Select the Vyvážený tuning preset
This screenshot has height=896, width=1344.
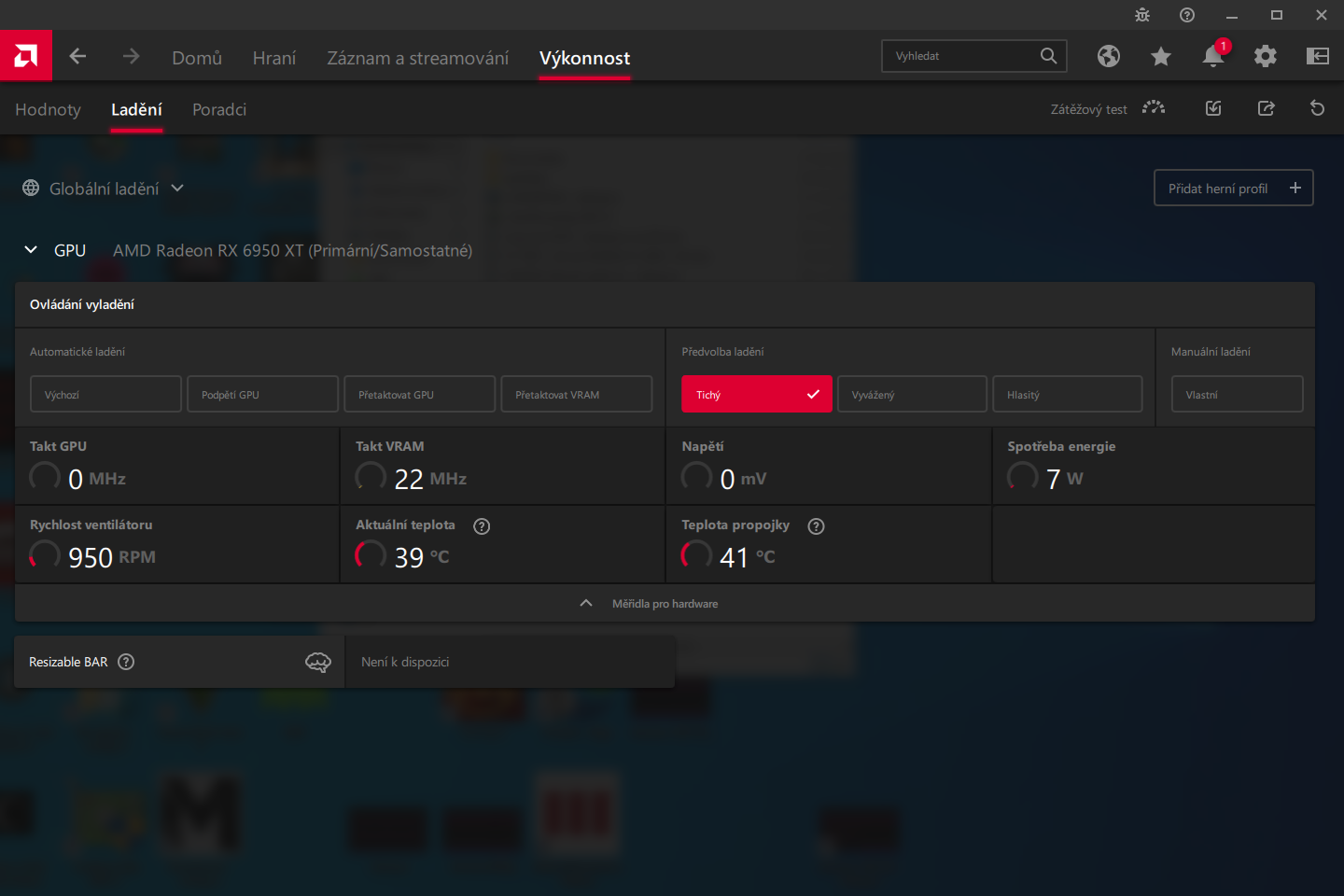[x=912, y=394]
